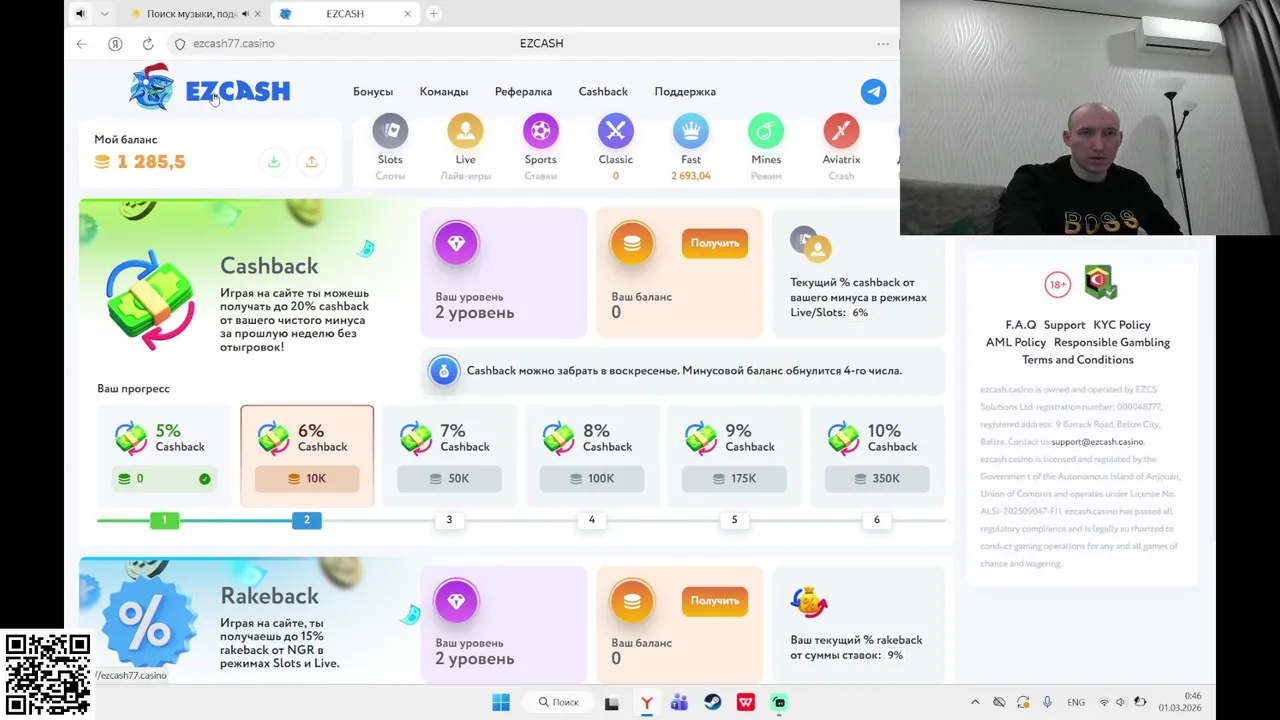Open the Terms and Conditions link

click(1078, 360)
